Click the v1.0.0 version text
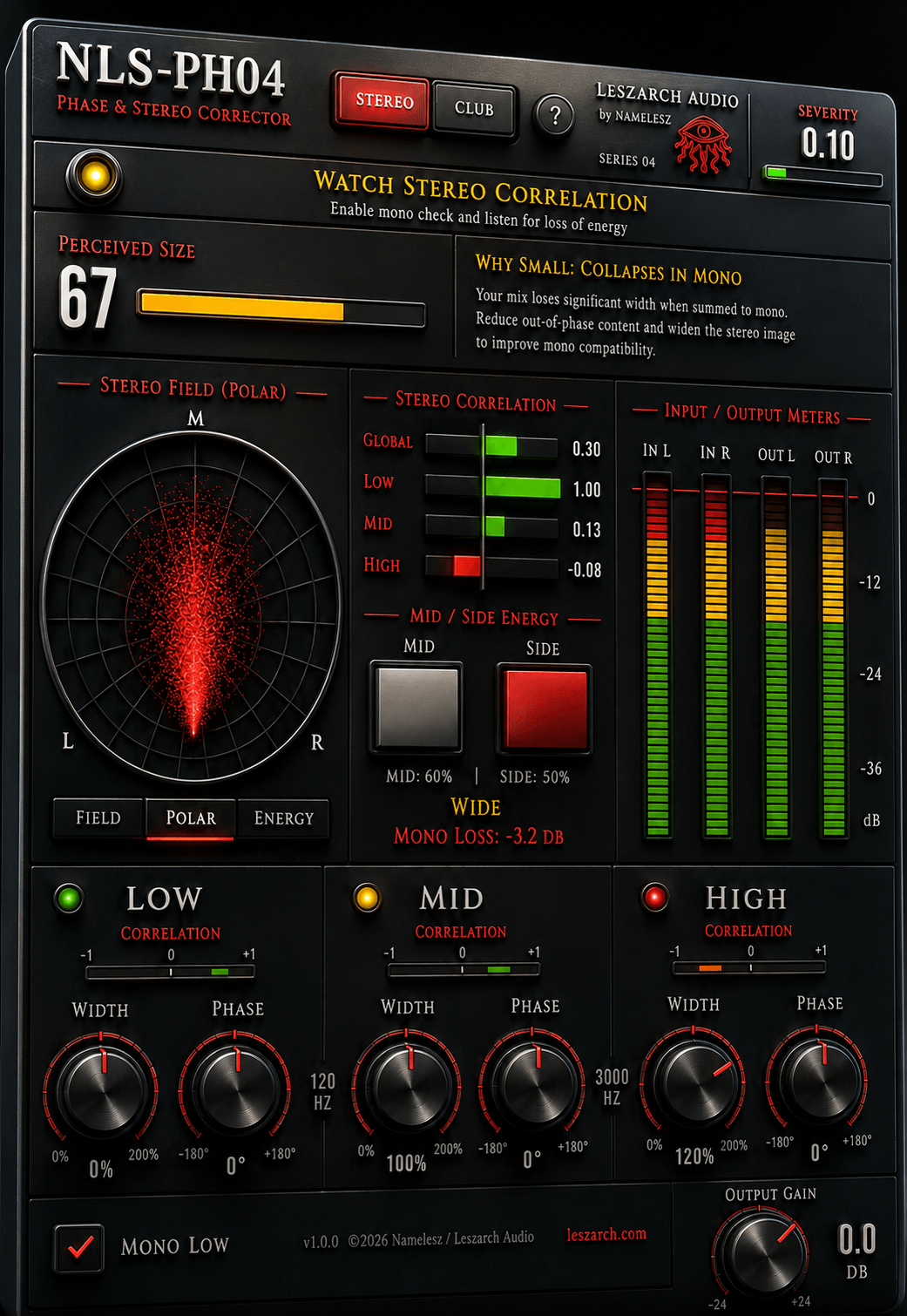This screenshot has width=907, height=1316. pyautogui.click(x=320, y=1242)
